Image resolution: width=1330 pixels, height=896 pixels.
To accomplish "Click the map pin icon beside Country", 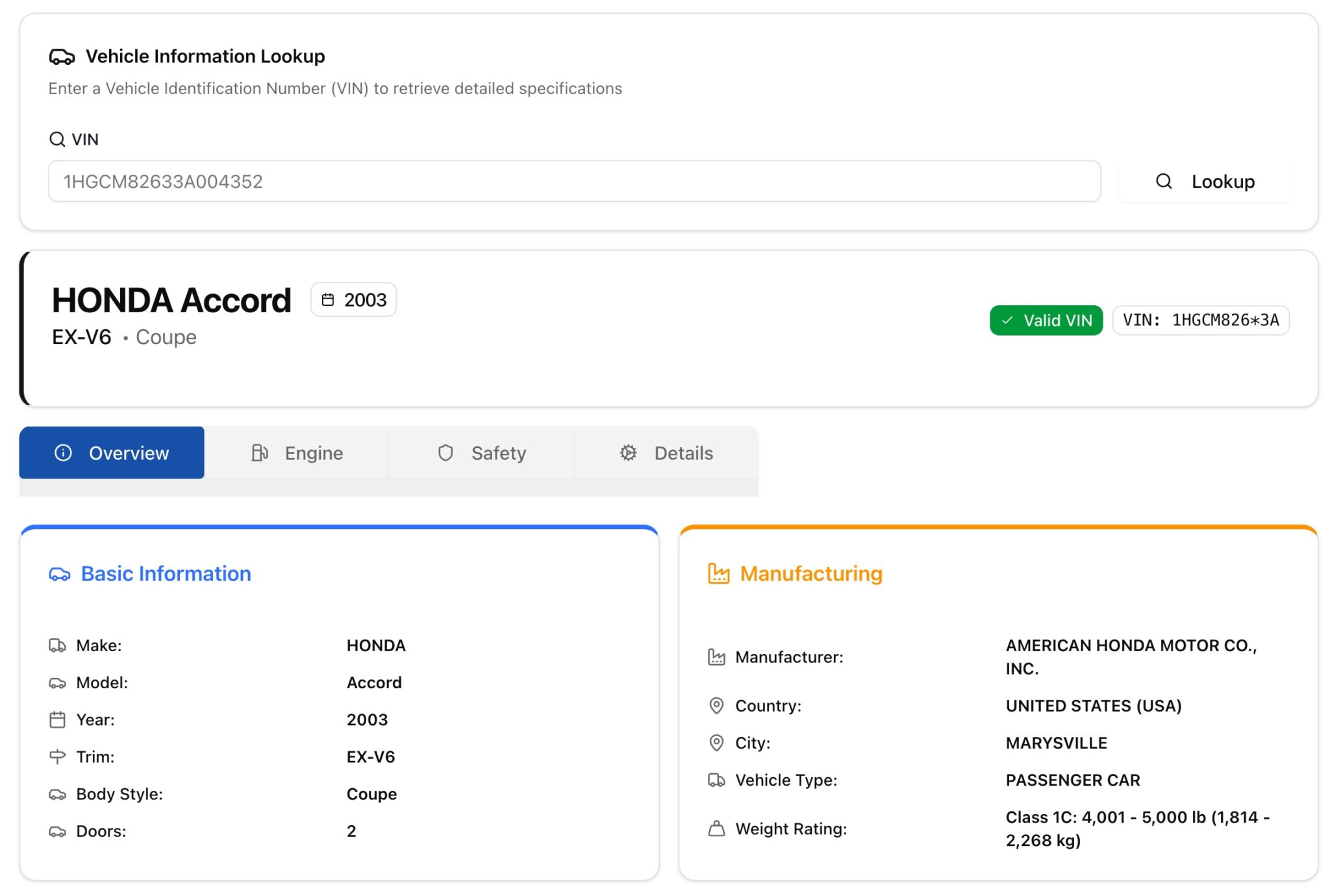I will pyautogui.click(x=716, y=706).
